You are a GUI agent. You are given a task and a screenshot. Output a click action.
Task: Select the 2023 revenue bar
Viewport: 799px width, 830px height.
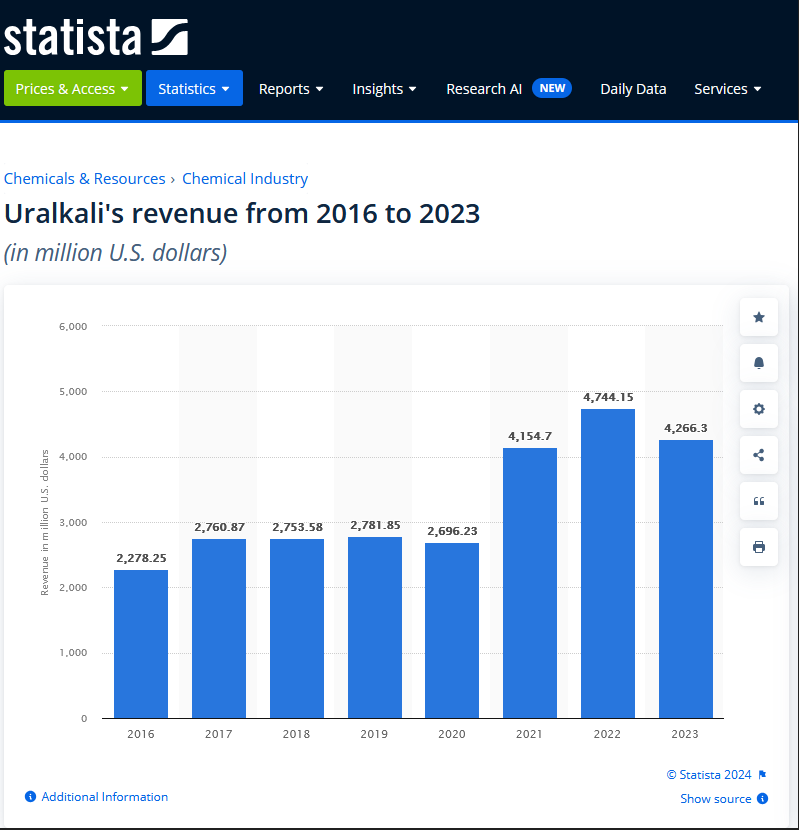pyautogui.click(x=686, y=579)
